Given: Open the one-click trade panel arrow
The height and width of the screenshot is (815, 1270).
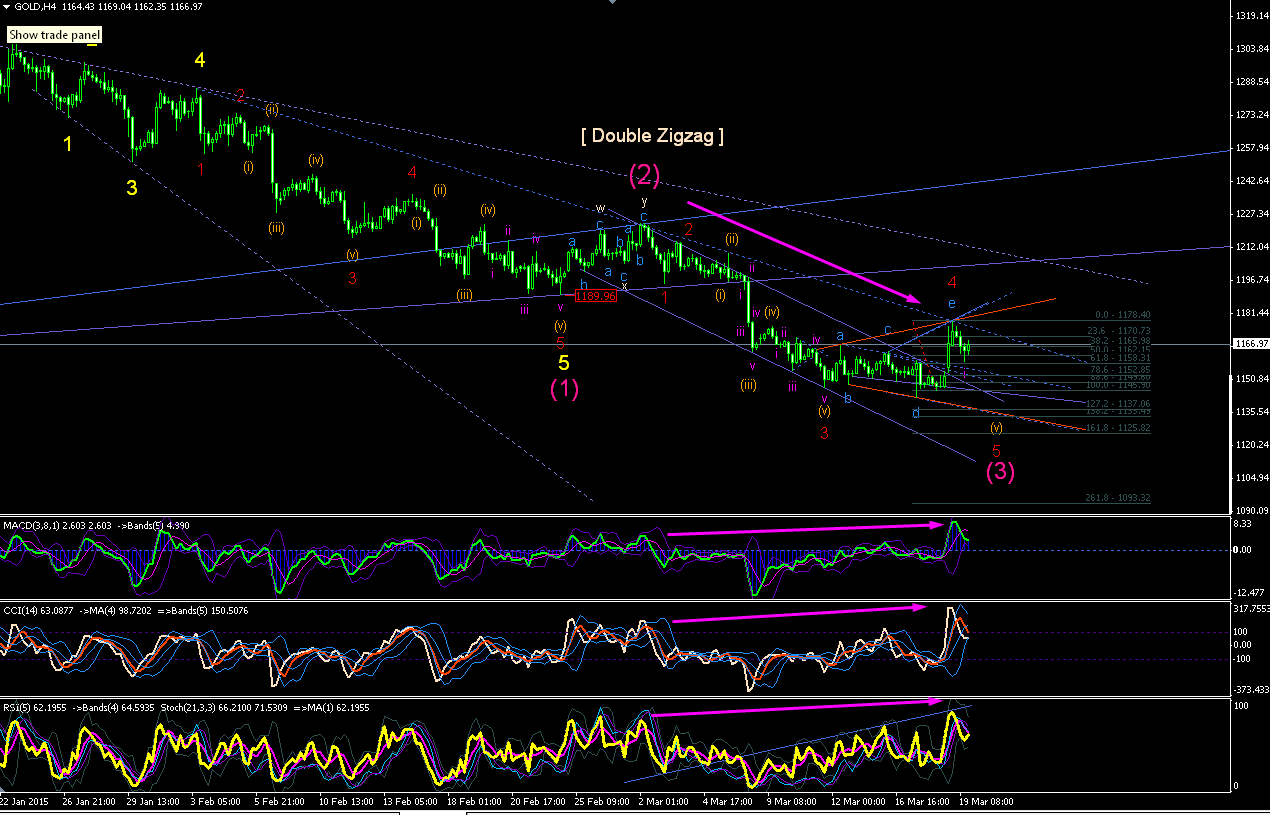Looking at the screenshot, I should click(x=7, y=7).
